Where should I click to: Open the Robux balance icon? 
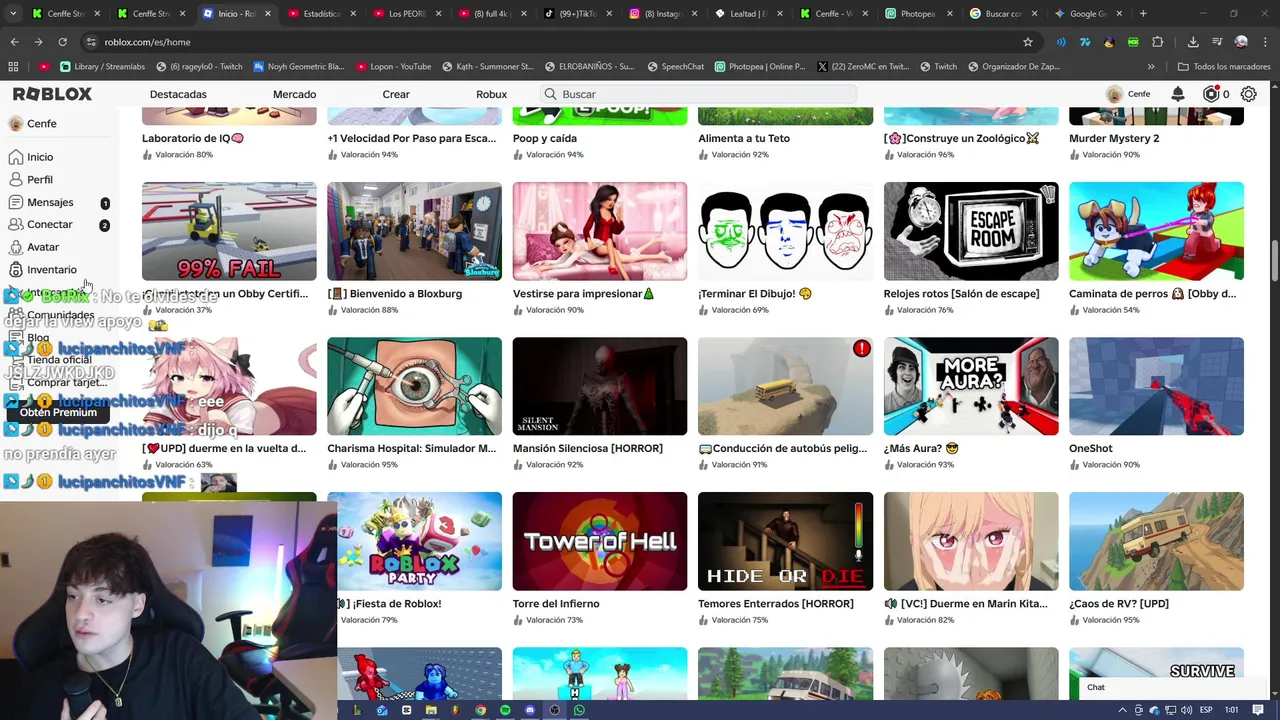[1211, 94]
